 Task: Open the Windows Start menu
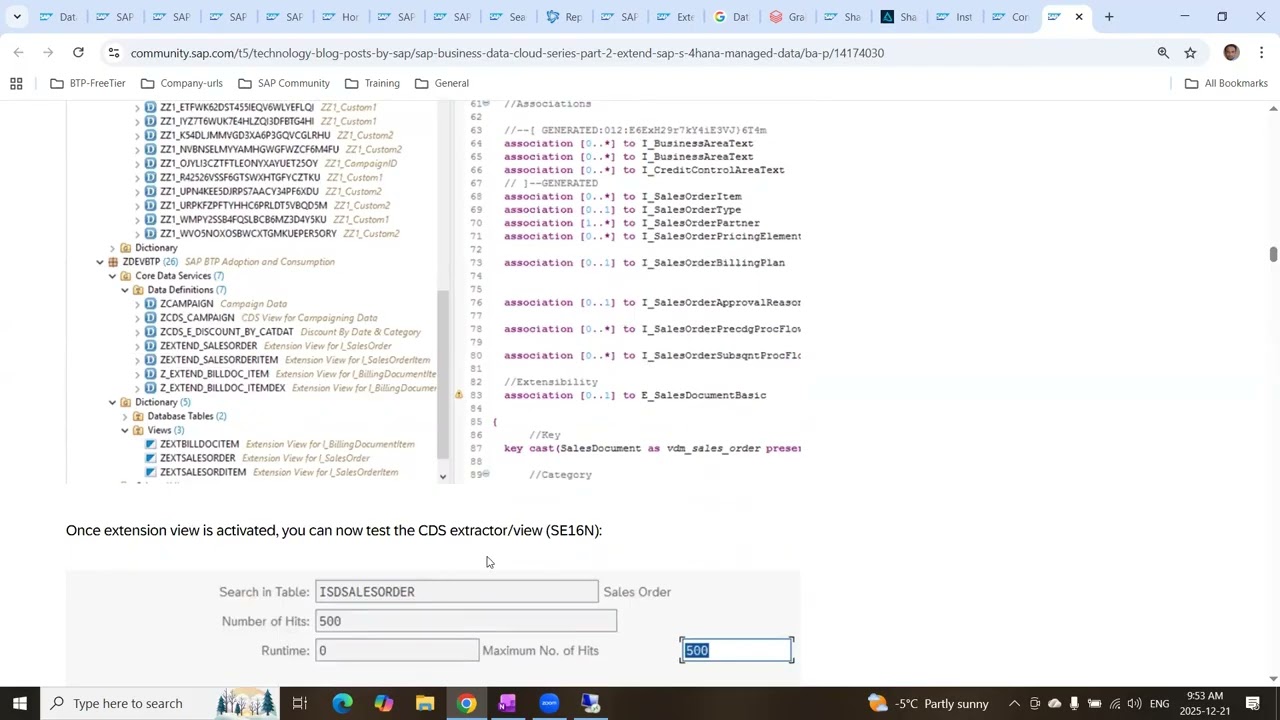pos(19,703)
